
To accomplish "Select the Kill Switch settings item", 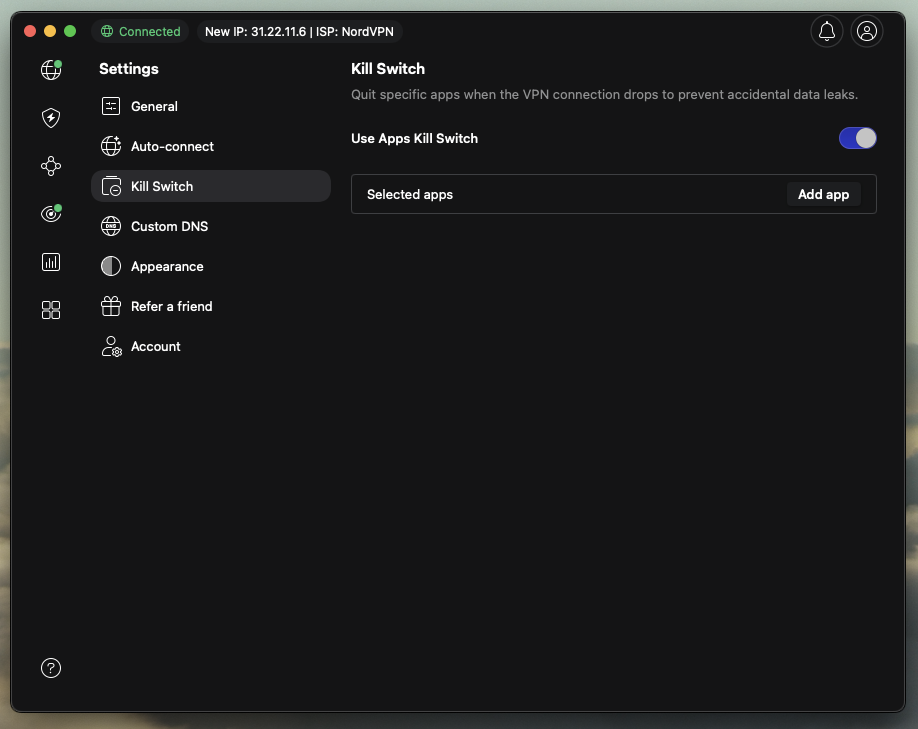I will tap(211, 186).
